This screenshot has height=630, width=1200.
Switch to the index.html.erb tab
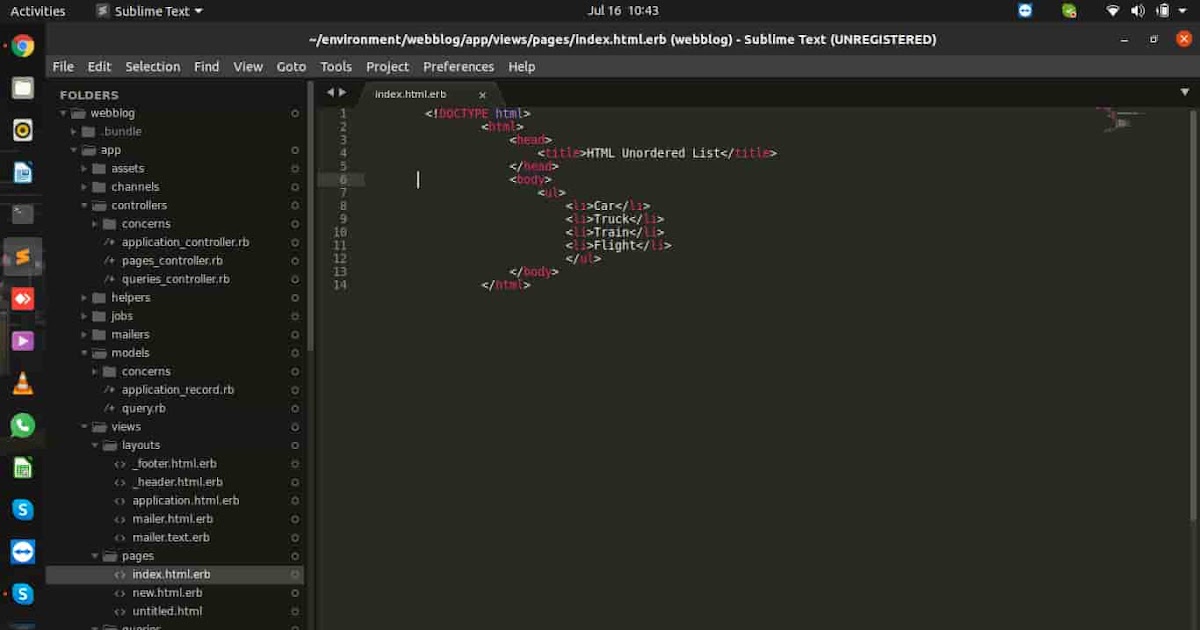[x=410, y=93]
